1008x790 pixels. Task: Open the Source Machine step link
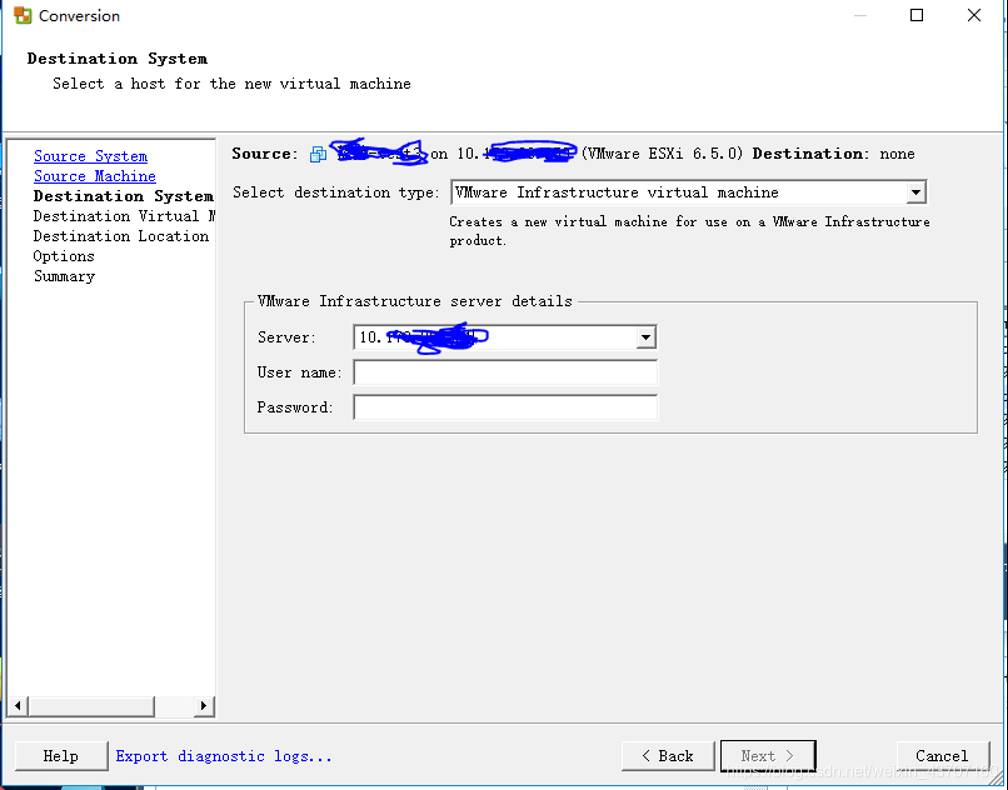94,176
